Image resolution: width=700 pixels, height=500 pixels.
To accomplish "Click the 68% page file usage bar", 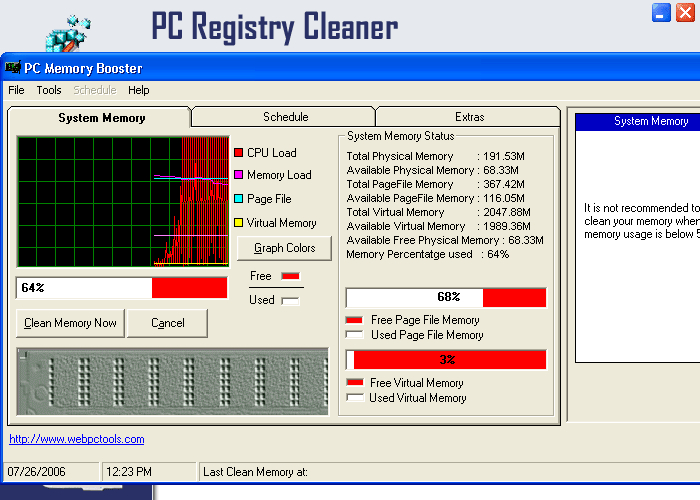I will tap(446, 298).
